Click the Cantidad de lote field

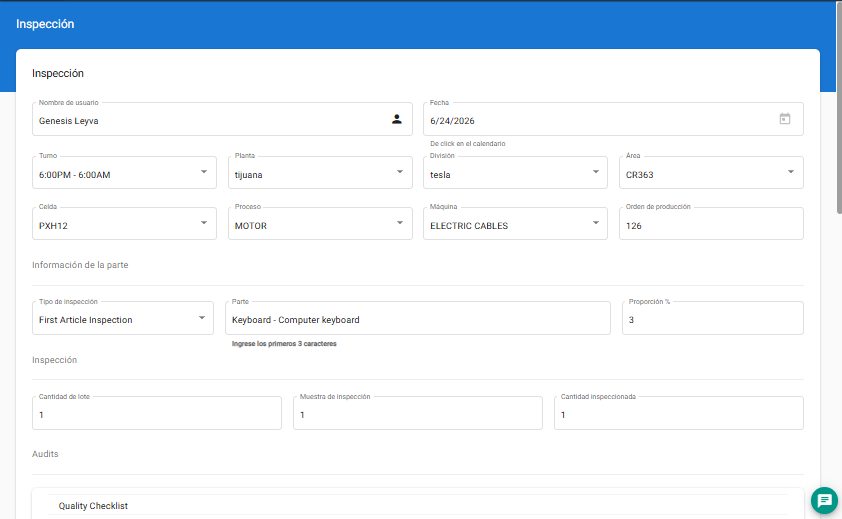pos(157,413)
